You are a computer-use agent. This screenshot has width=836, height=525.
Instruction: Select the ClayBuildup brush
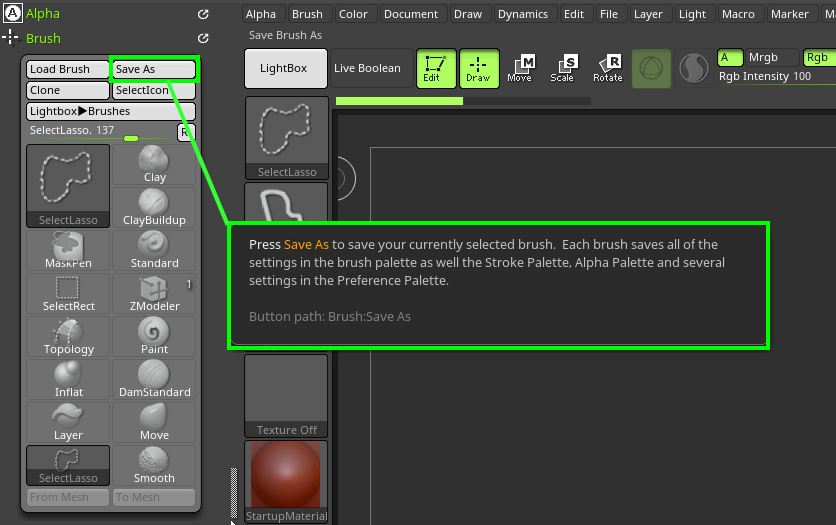[x=154, y=207]
